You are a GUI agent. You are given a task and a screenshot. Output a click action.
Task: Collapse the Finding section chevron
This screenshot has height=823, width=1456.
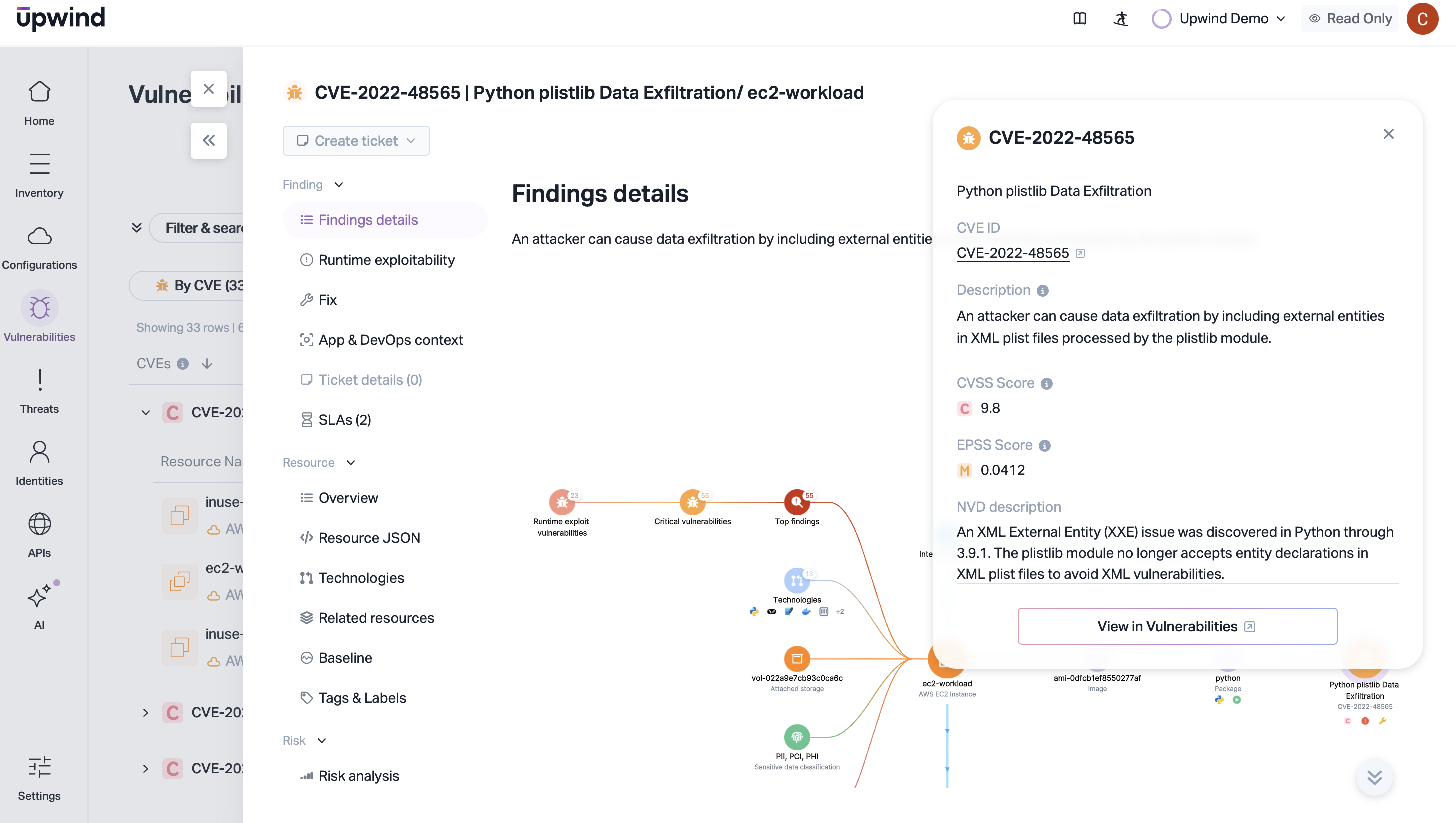[x=339, y=185]
